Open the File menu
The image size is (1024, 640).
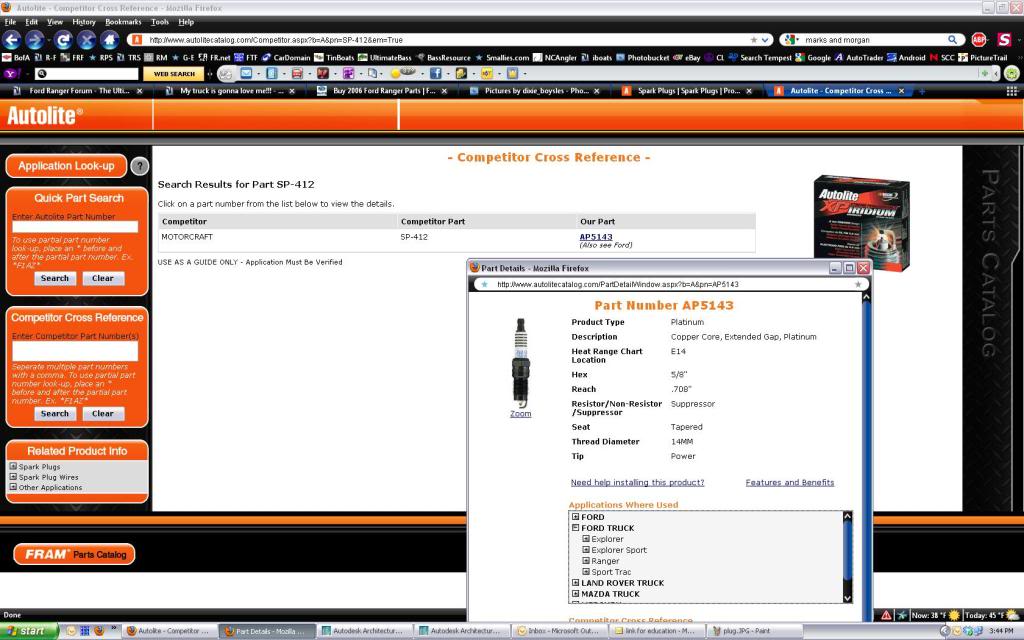coord(10,22)
